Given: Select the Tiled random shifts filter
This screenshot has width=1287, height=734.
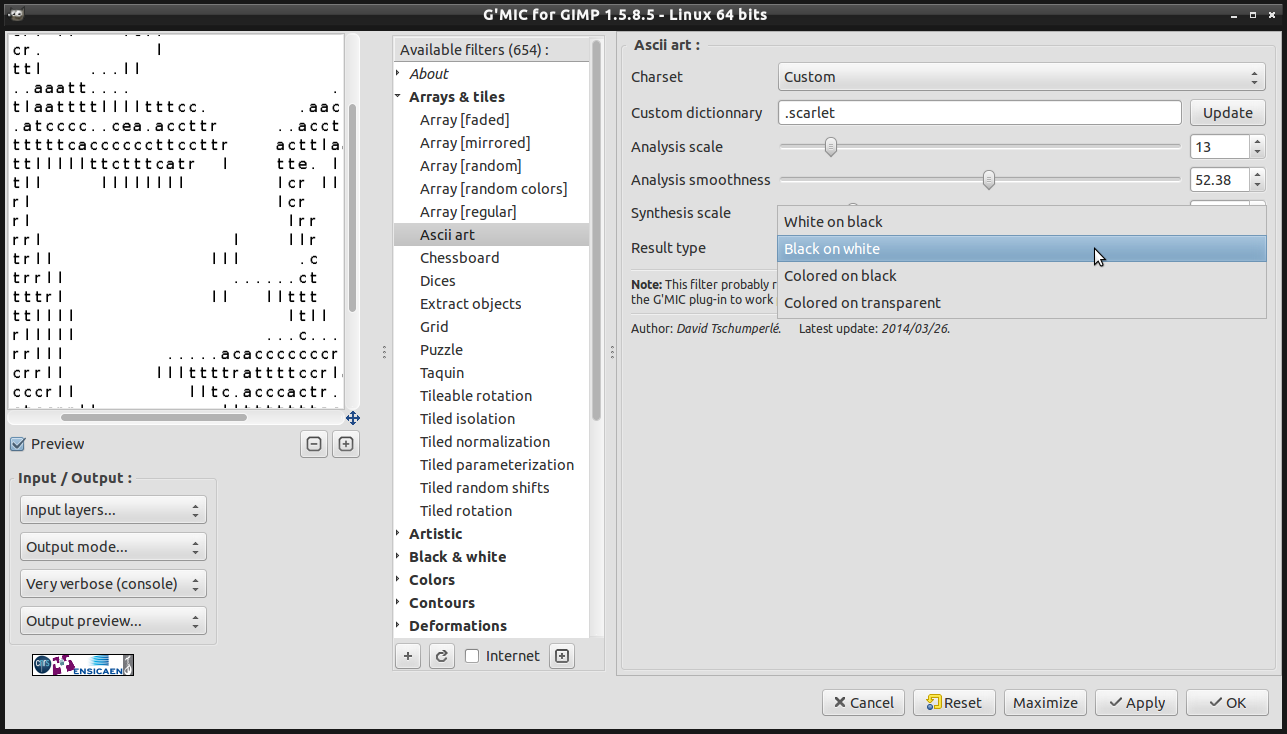Looking at the screenshot, I should coord(485,488).
